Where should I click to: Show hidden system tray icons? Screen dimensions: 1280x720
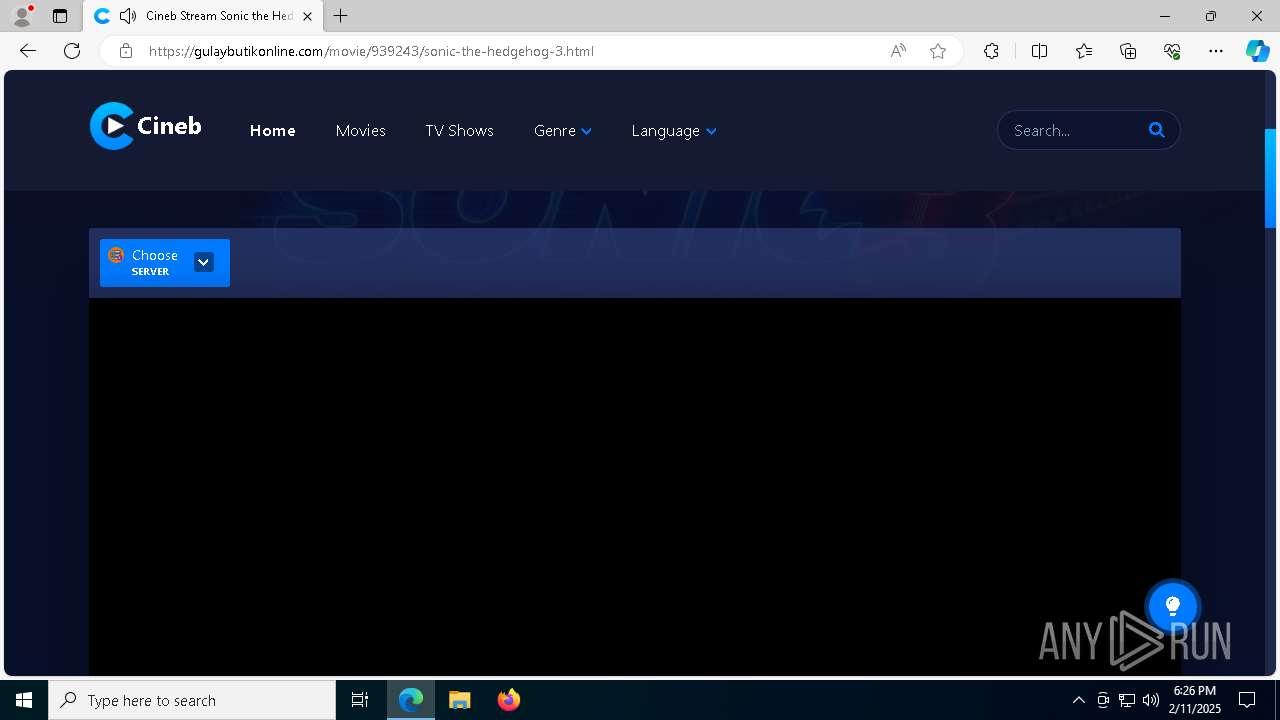pyautogui.click(x=1078, y=700)
